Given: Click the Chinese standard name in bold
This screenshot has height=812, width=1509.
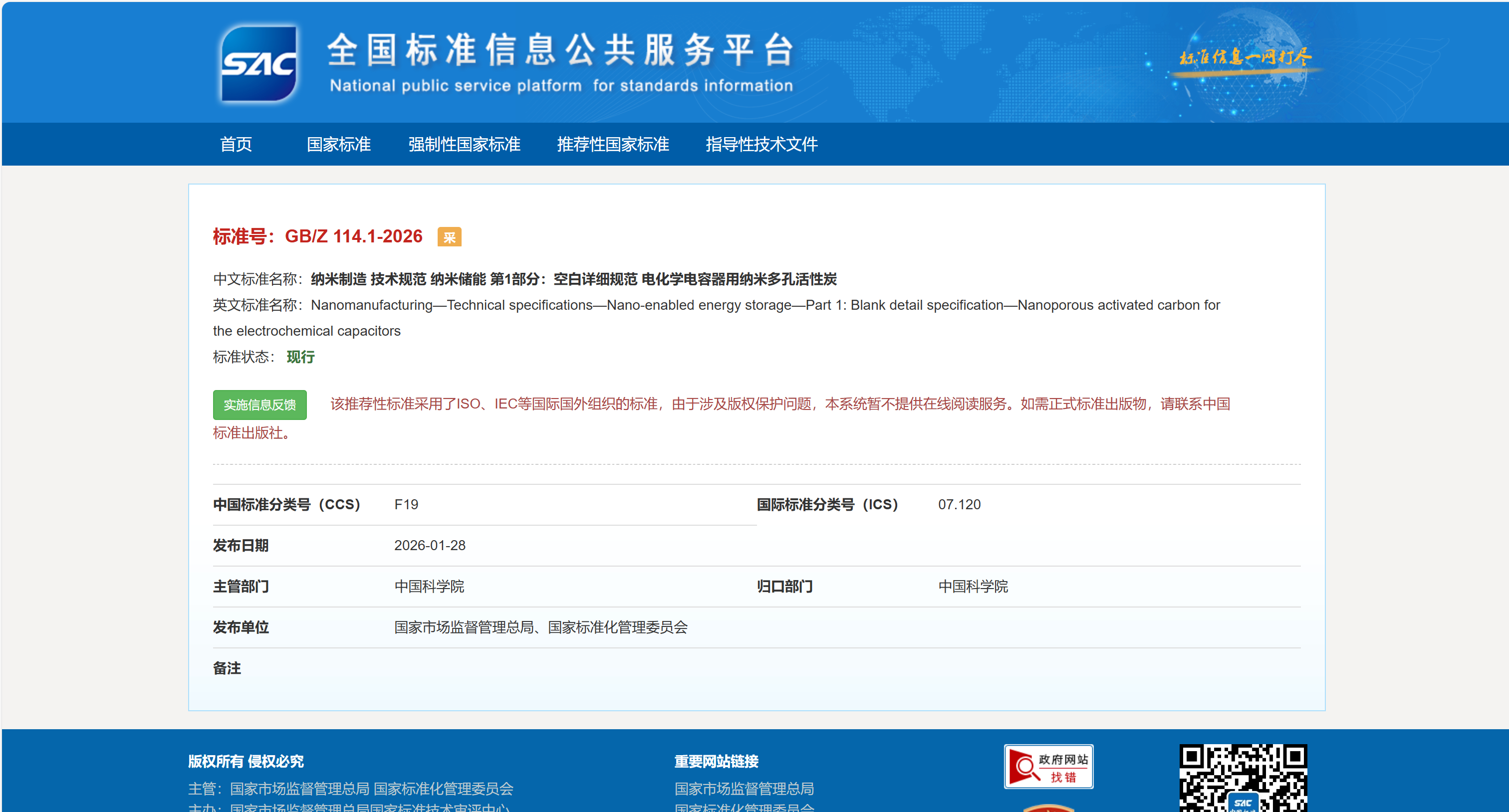Looking at the screenshot, I should [x=573, y=279].
